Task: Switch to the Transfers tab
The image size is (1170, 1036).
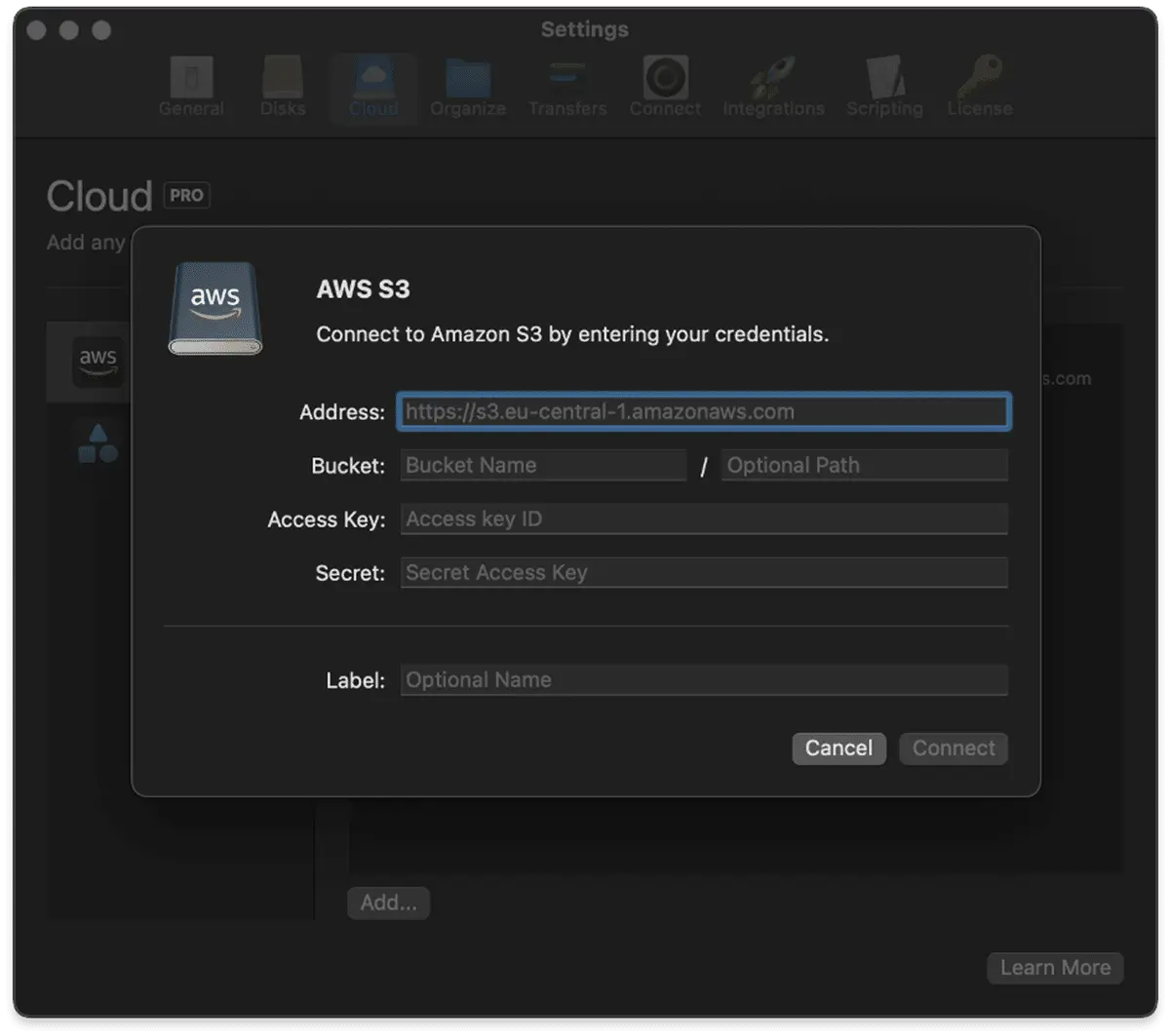Action: point(567,87)
